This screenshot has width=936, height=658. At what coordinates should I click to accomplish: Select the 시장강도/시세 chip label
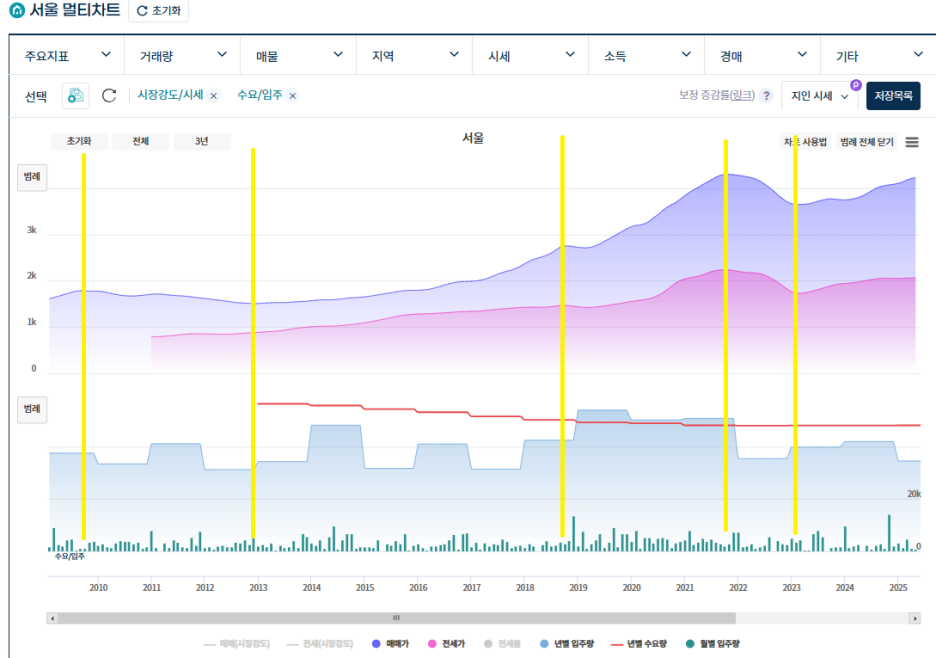tap(170, 95)
